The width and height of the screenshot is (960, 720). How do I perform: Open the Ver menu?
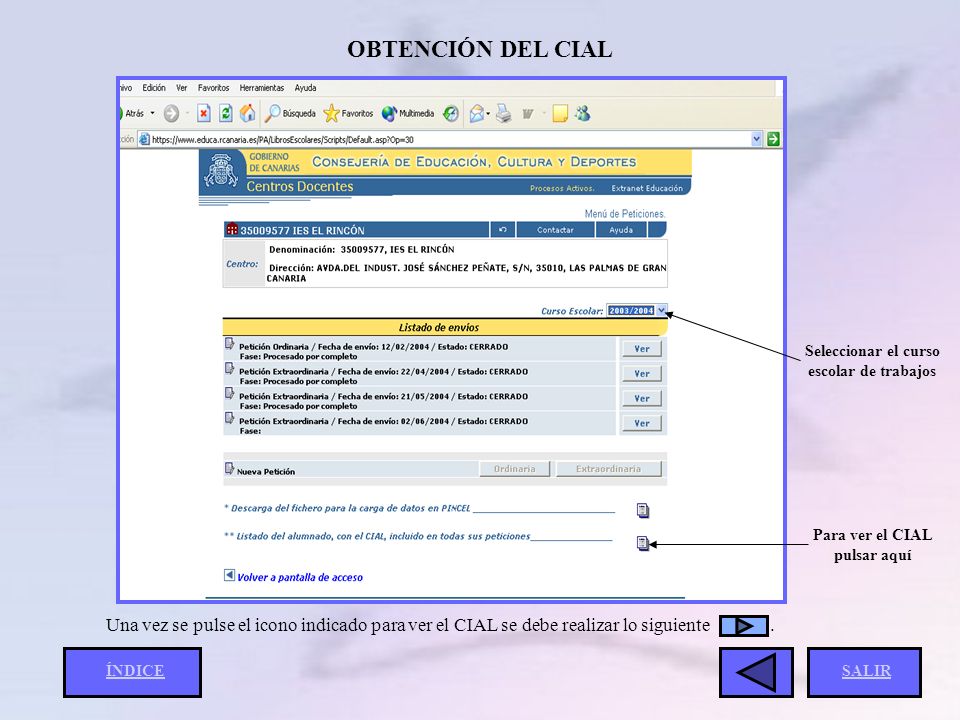click(x=181, y=88)
